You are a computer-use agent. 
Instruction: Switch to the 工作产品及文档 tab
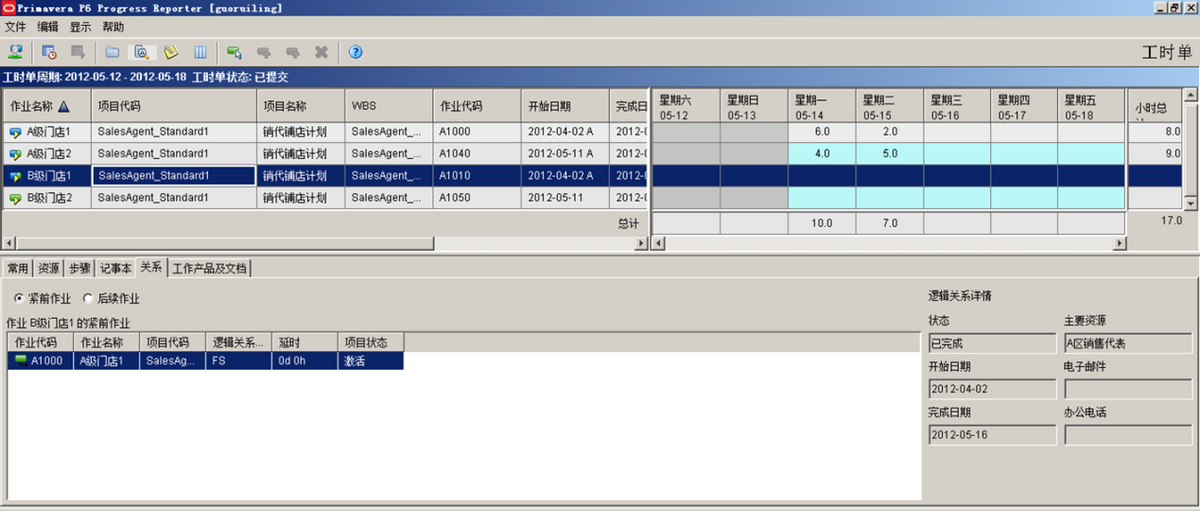(x=209, y=268)
